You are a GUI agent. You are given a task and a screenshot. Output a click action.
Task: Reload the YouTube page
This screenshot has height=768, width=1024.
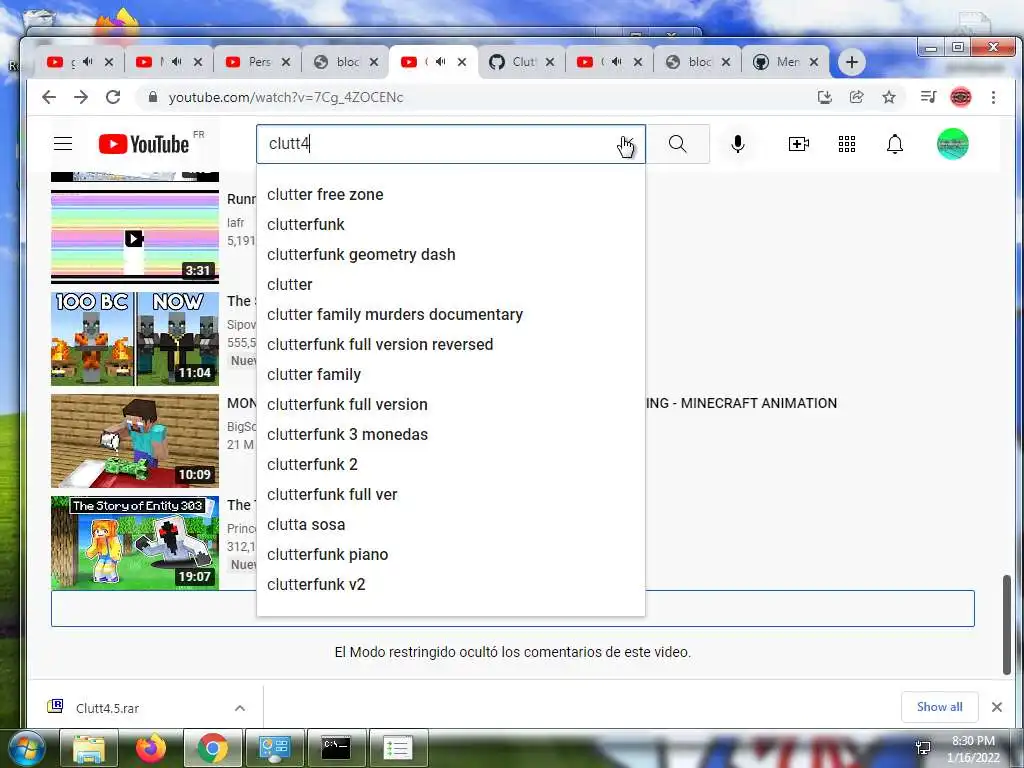tap(113, 97)
